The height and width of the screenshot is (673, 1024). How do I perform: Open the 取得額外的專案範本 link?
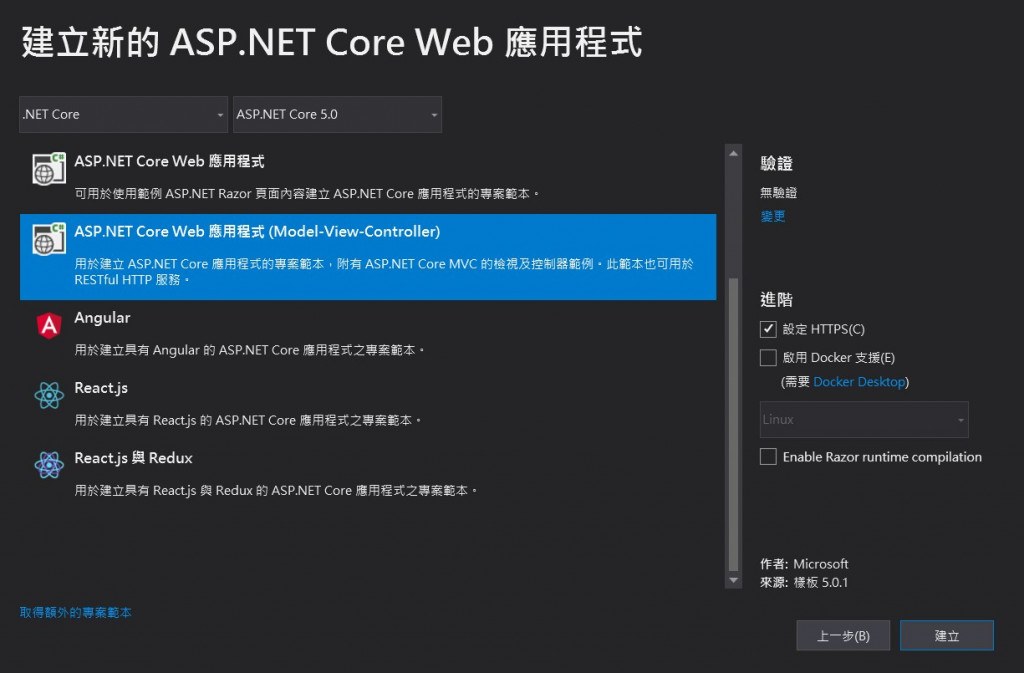[x=76, y=612]
